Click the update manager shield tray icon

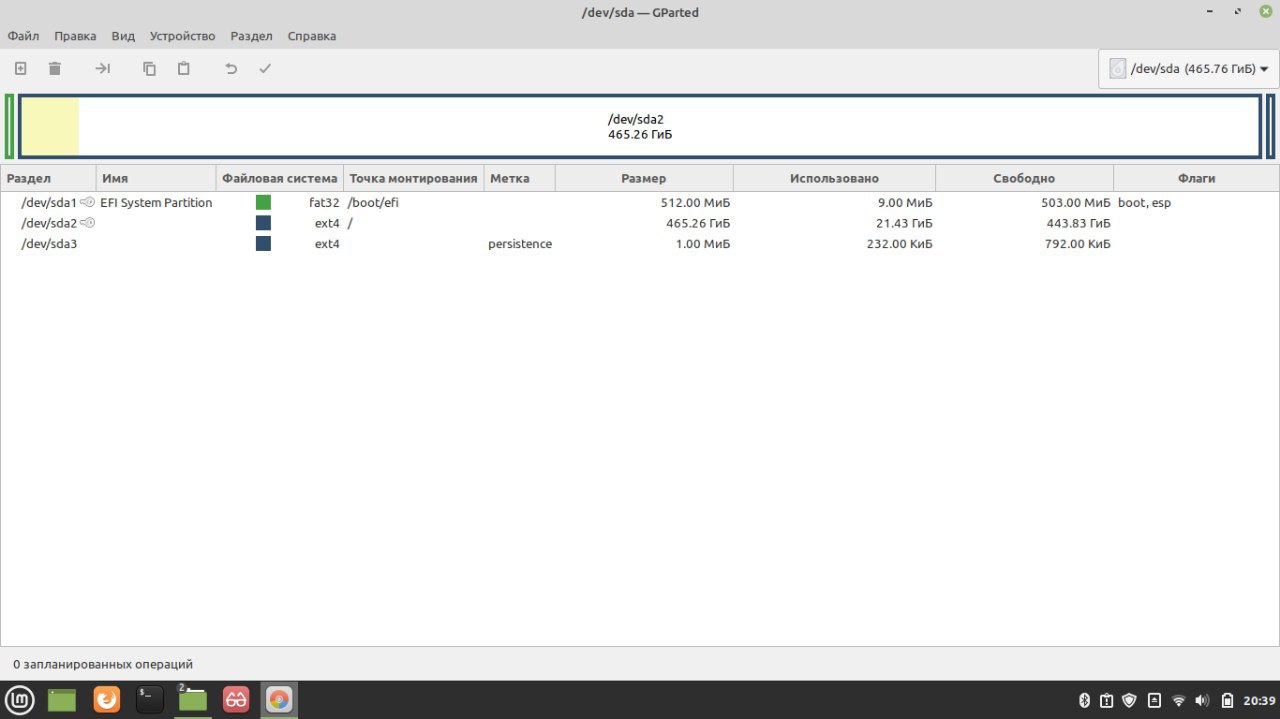1130,700
